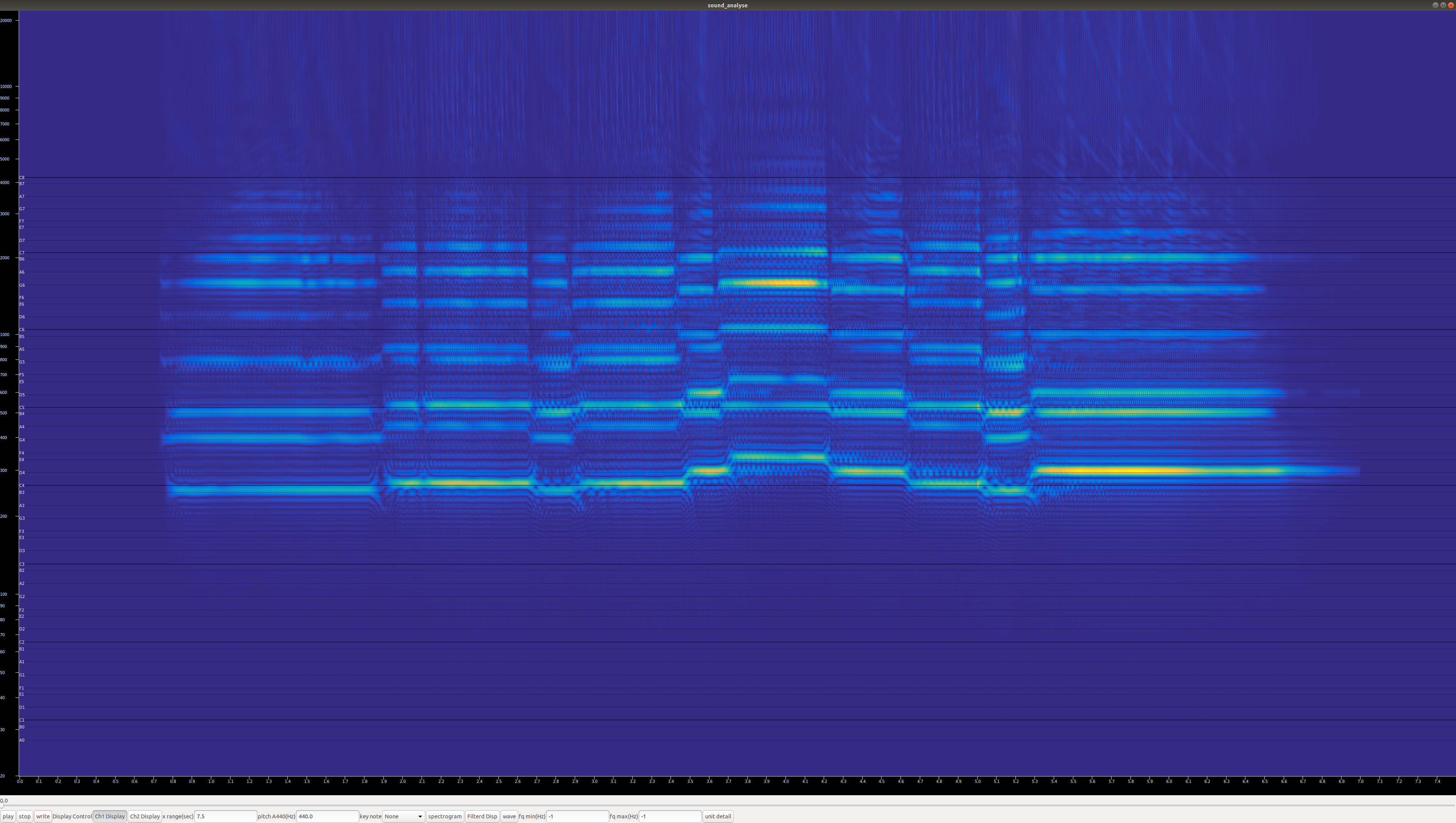Maximize the sound_analyse window
1456x823 pixels.
click(x=1442, y=5)
